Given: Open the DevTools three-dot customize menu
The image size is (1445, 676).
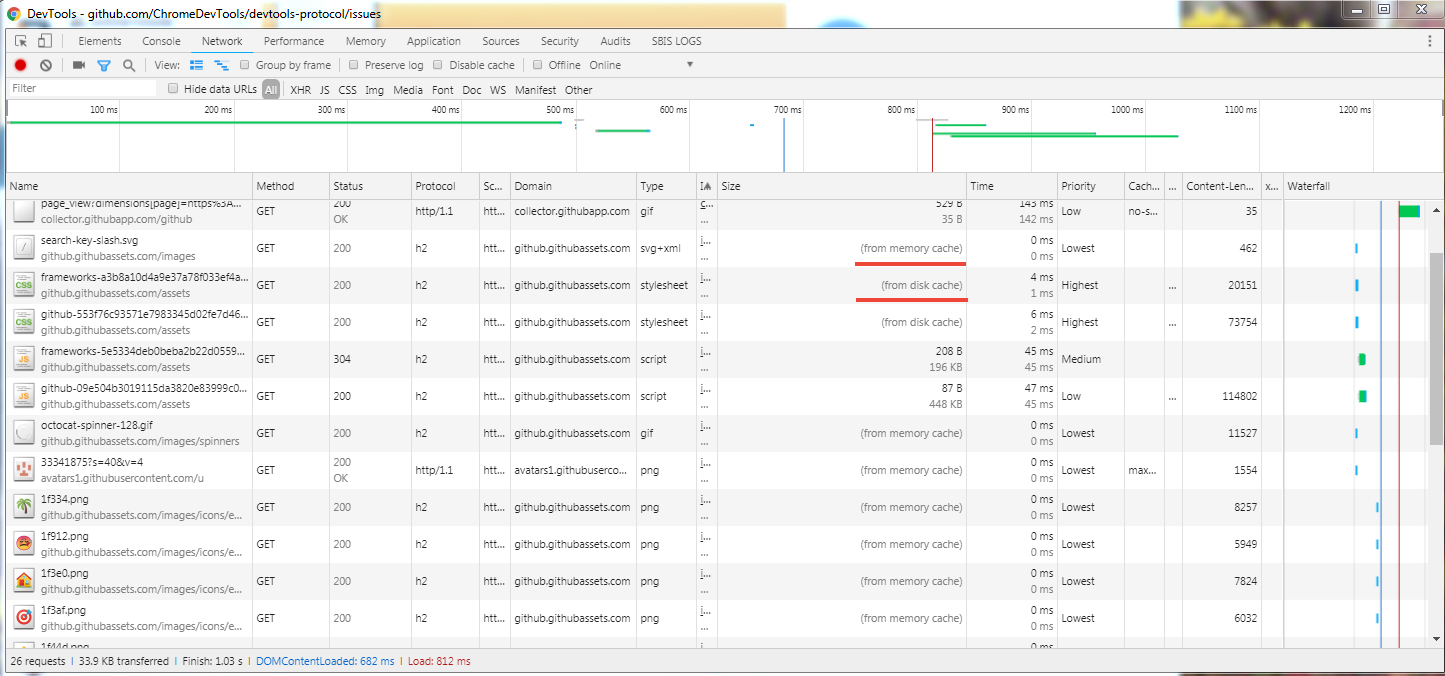Looking at the screenshot, I should click(x=1431, y=41).
